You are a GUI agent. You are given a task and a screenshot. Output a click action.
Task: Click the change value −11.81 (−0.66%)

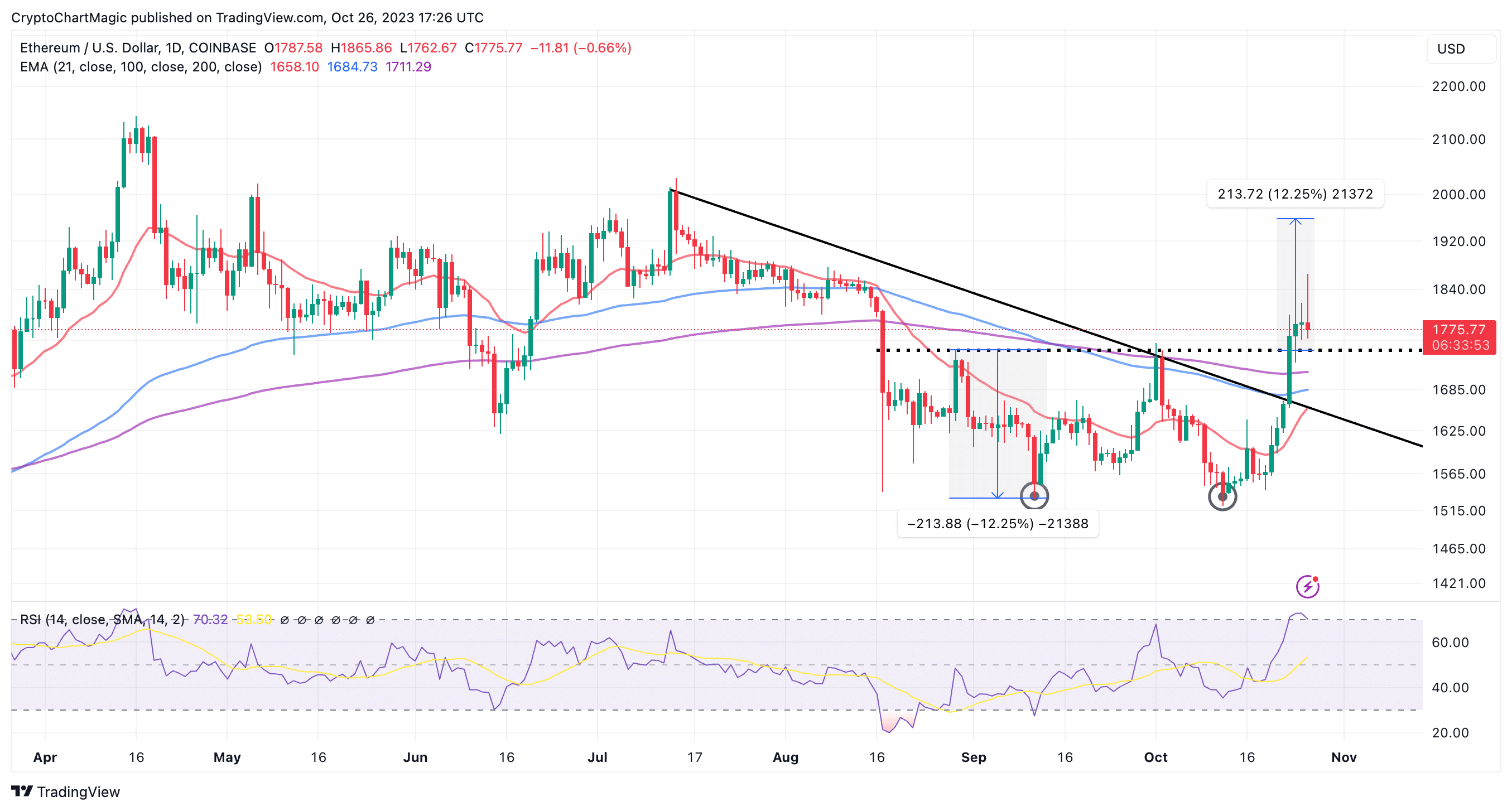coord(580,47)
